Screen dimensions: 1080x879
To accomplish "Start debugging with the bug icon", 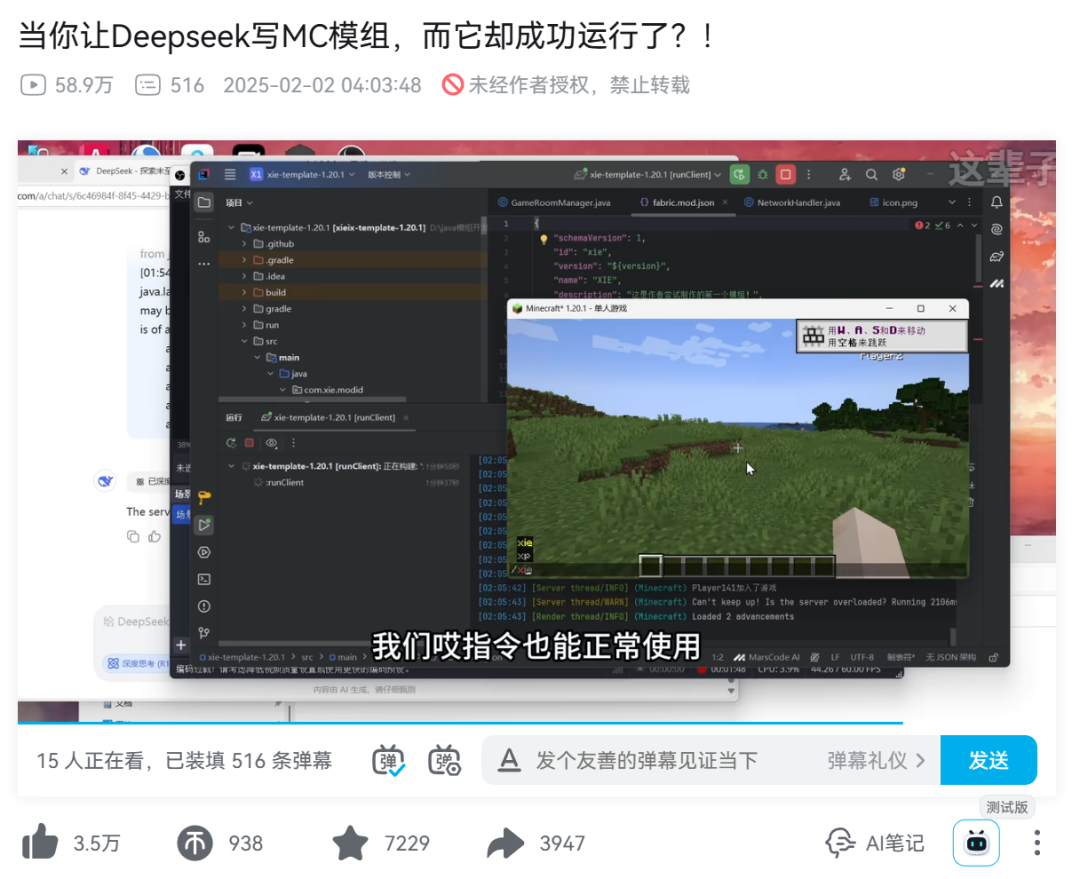I will tap(762, 174).
